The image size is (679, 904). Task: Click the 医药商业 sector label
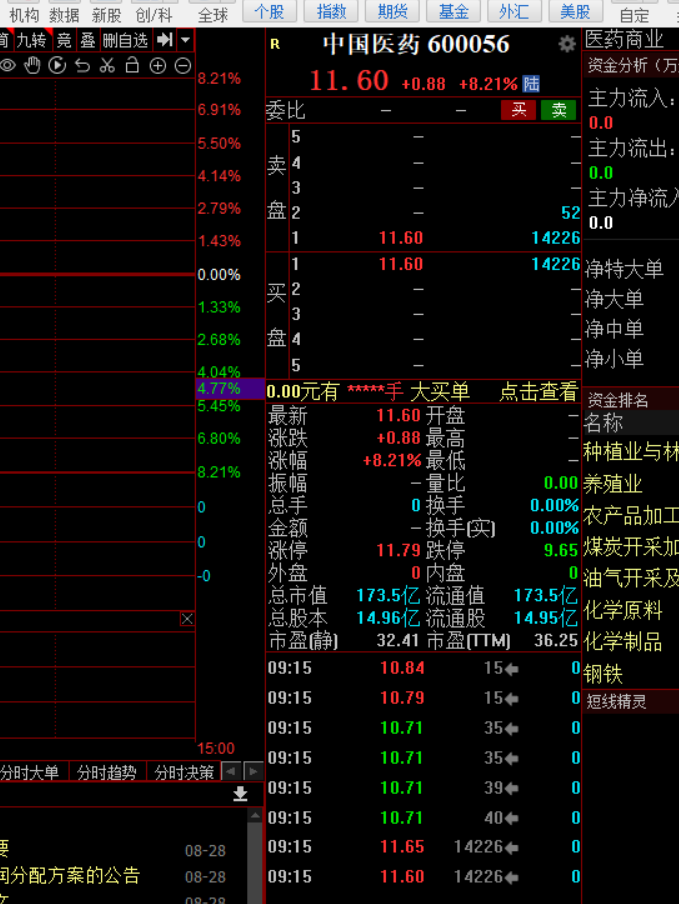(x=624, y=39)
